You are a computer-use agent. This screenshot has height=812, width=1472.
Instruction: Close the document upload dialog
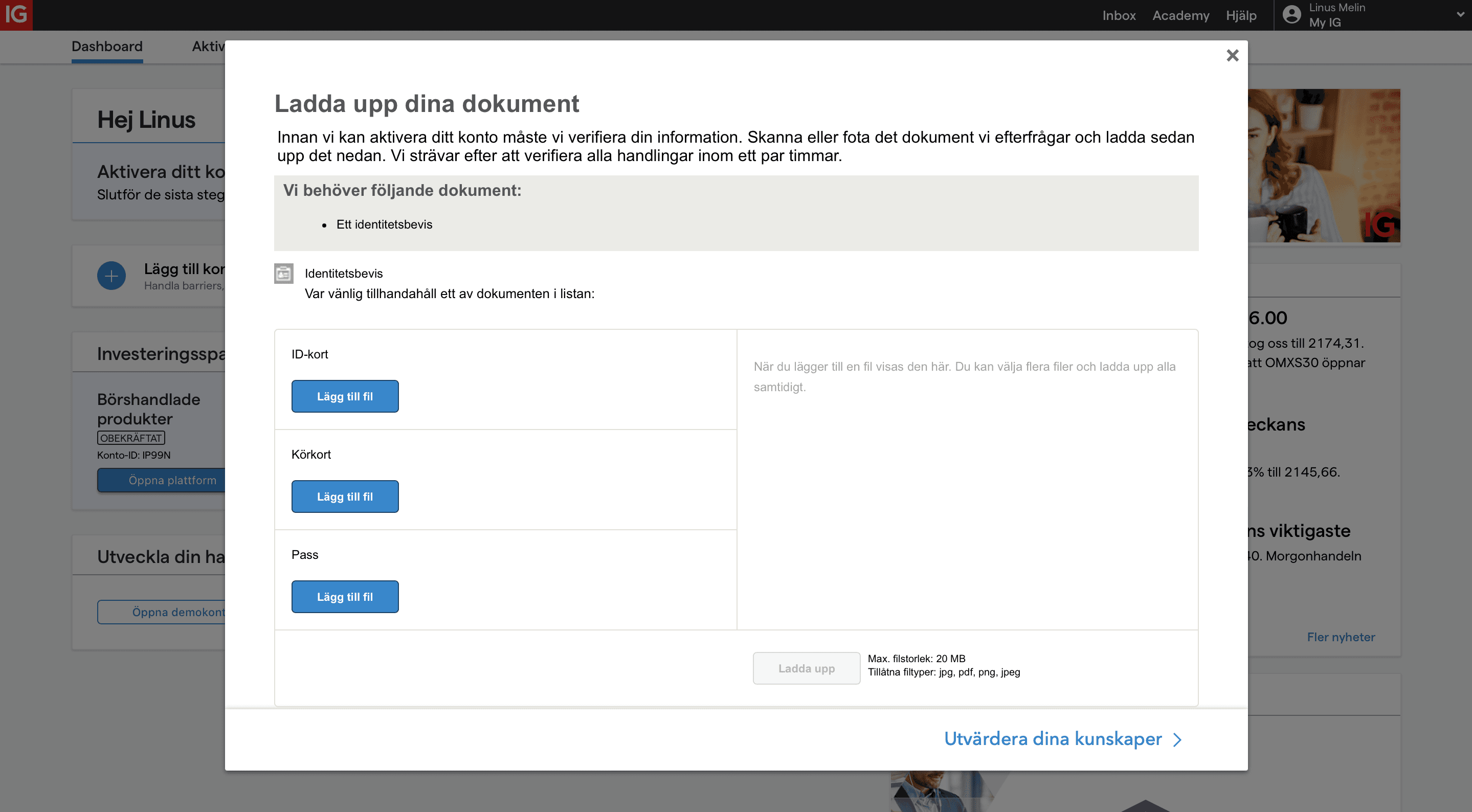point(1232,55)
